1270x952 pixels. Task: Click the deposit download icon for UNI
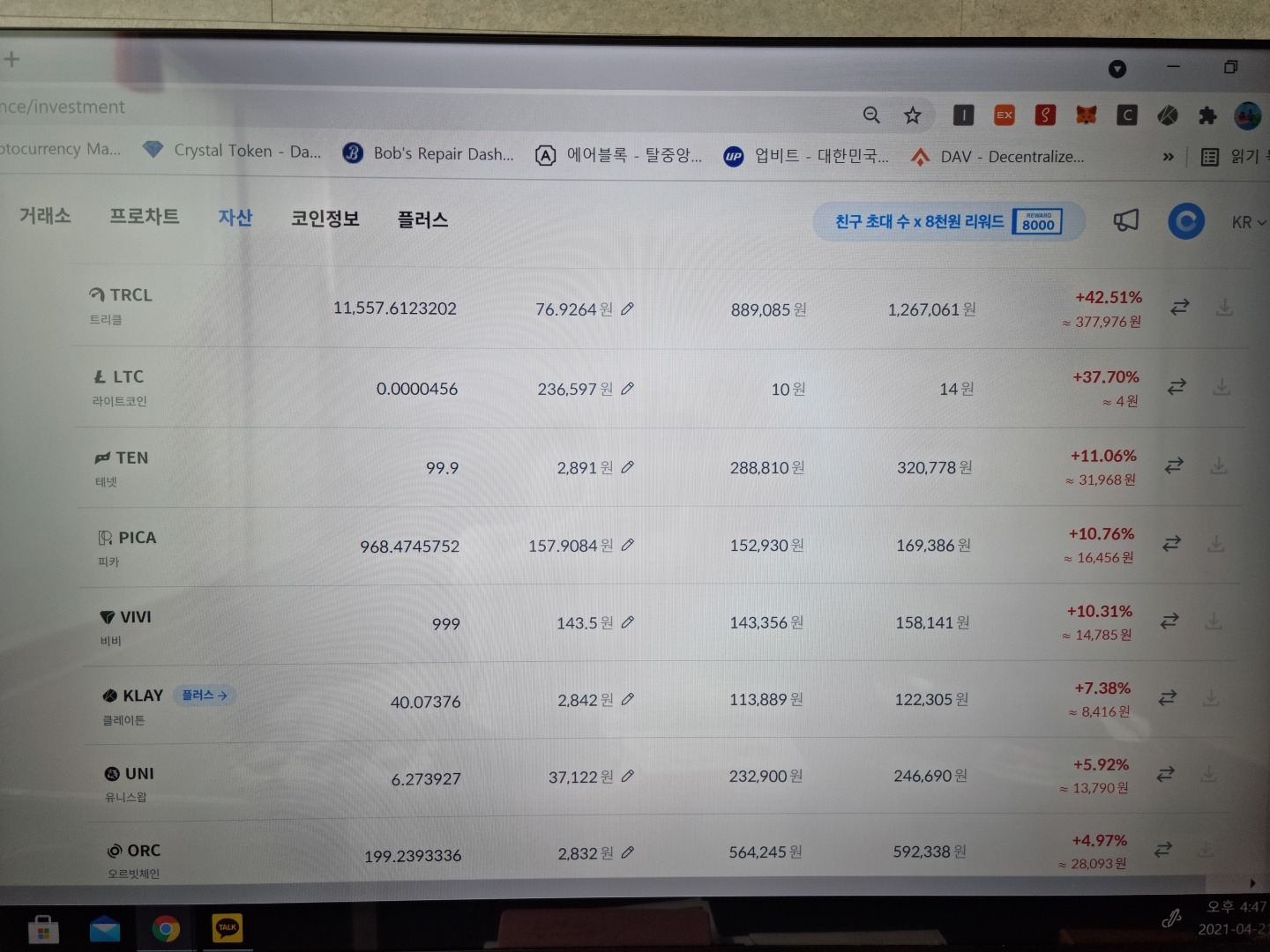[1209, 773]
